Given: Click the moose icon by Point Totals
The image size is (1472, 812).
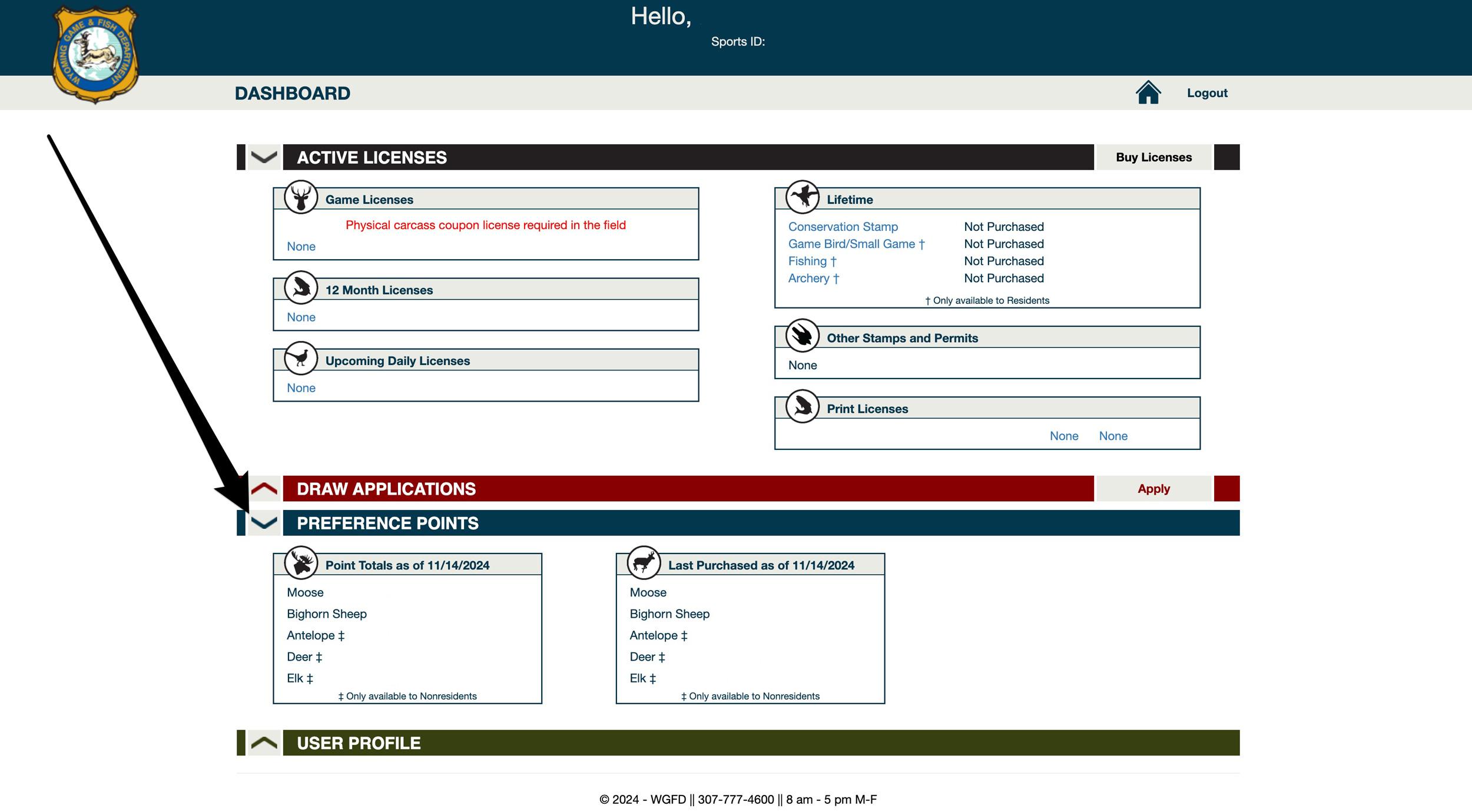Looking at the screenshot, I should (301, 563).
